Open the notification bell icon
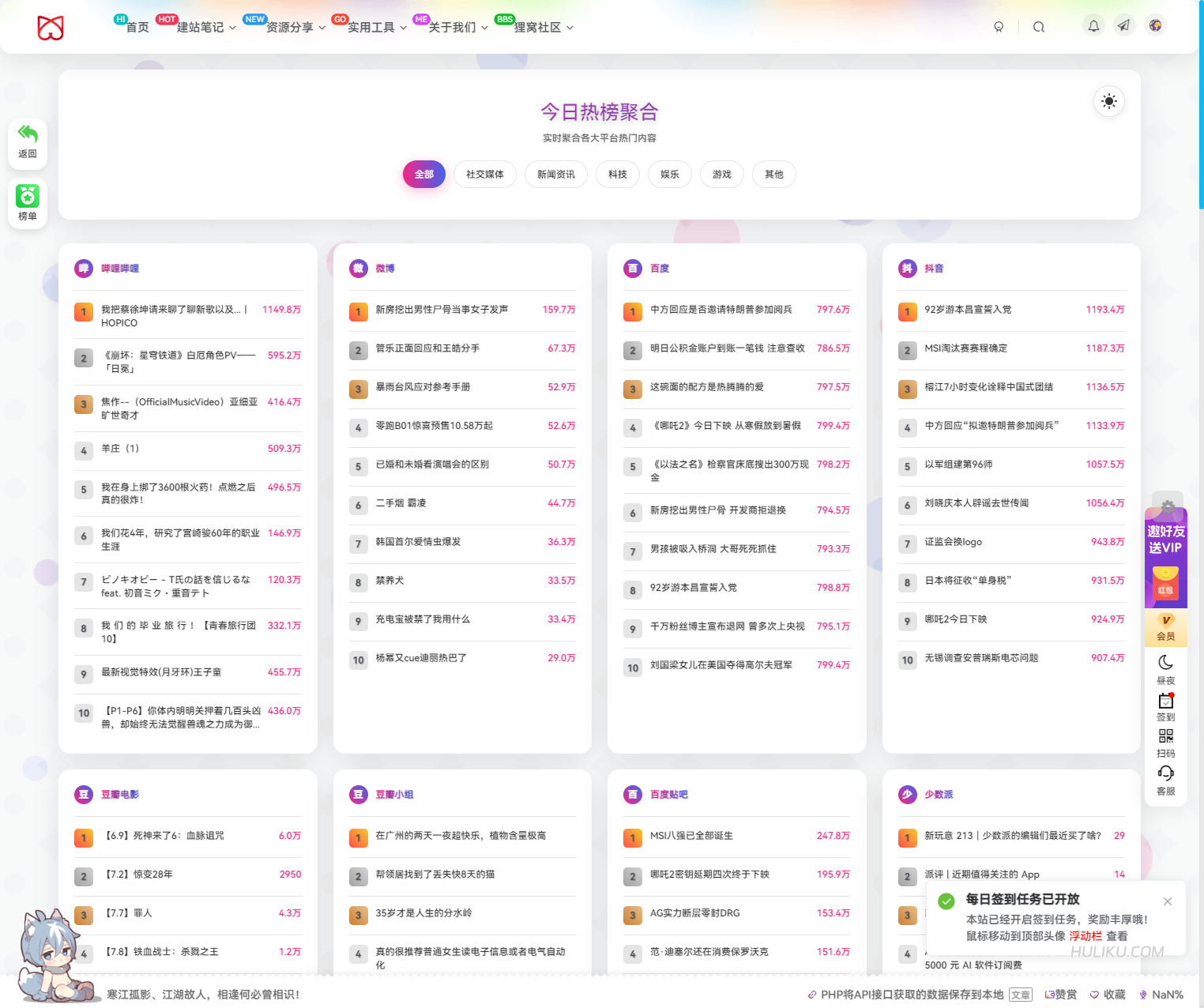The height and width of the screenshot is (1008, 1204). click(x=1093, y=26)
